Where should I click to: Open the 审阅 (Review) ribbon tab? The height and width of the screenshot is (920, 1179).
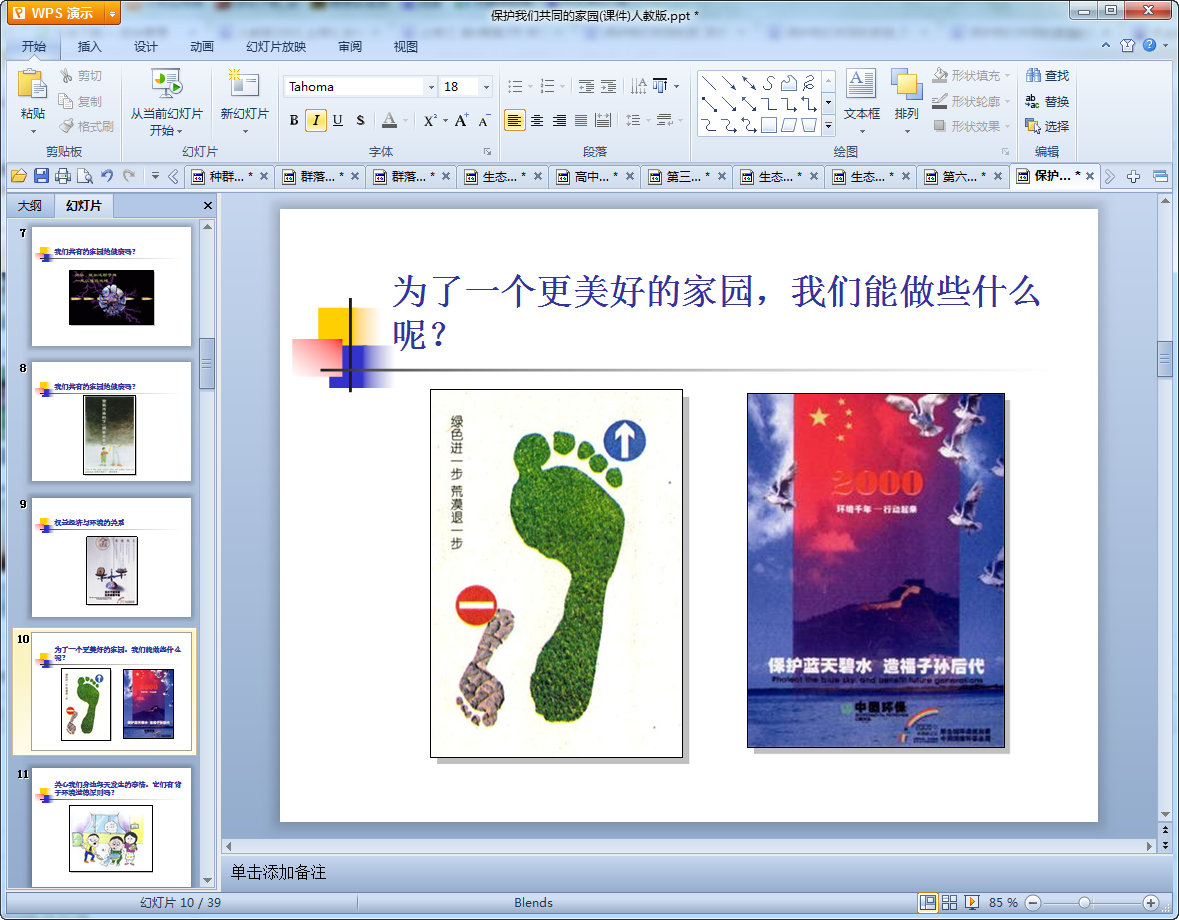350,47
